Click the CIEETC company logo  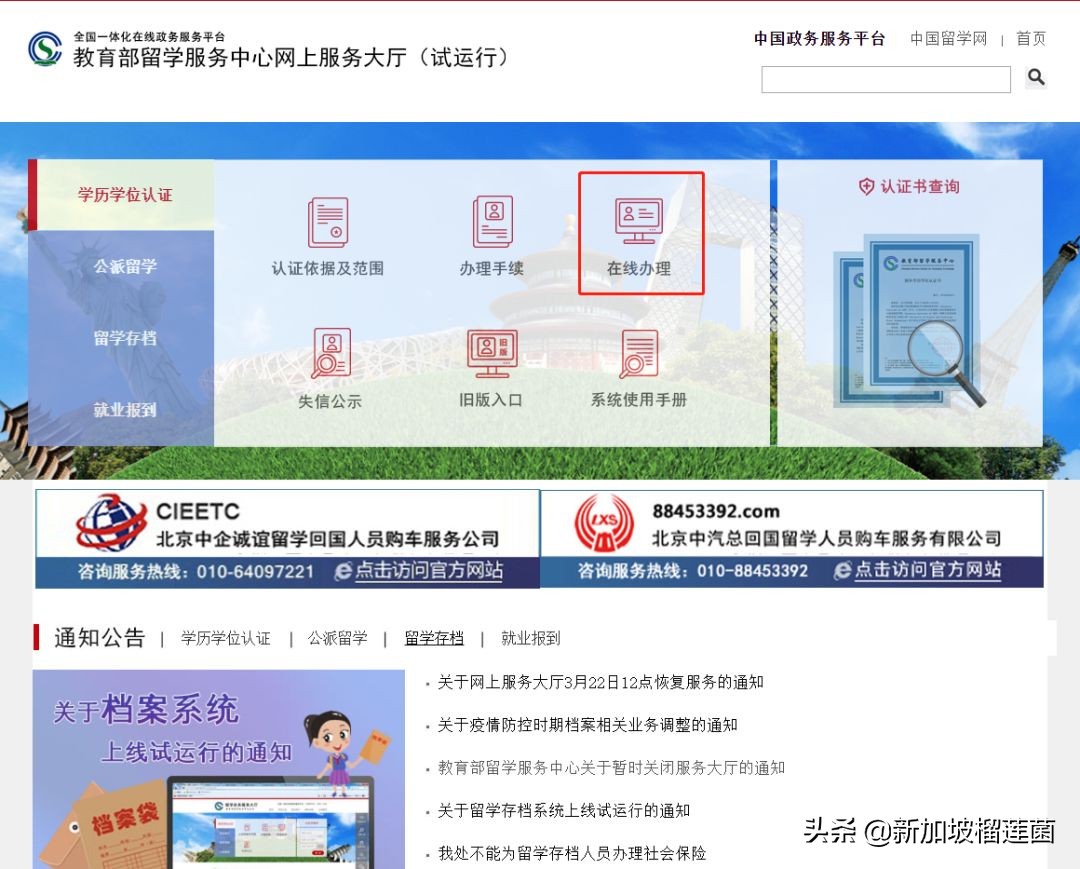[101, 517]
